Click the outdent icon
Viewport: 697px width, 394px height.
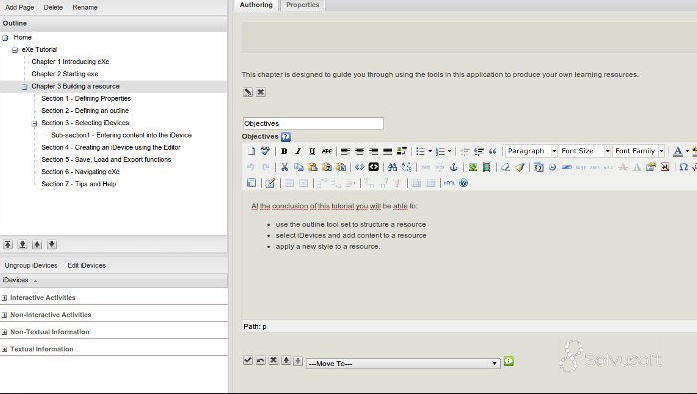pos(465,151)
